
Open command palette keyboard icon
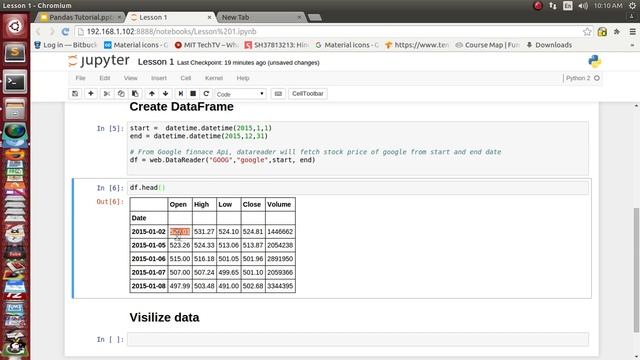(x=278, y=93)
